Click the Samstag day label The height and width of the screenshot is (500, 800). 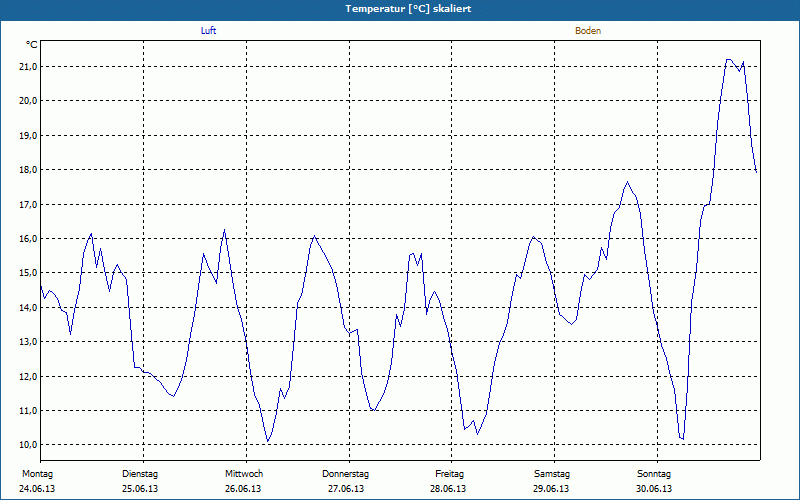[552, 474]
